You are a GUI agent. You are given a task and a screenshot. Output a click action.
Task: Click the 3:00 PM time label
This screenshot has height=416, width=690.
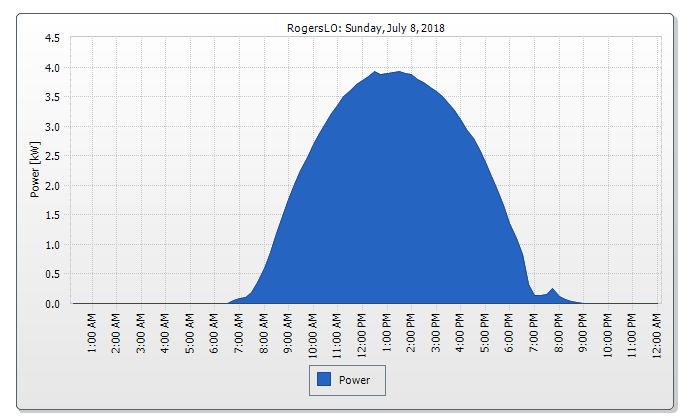pos(436,333)
